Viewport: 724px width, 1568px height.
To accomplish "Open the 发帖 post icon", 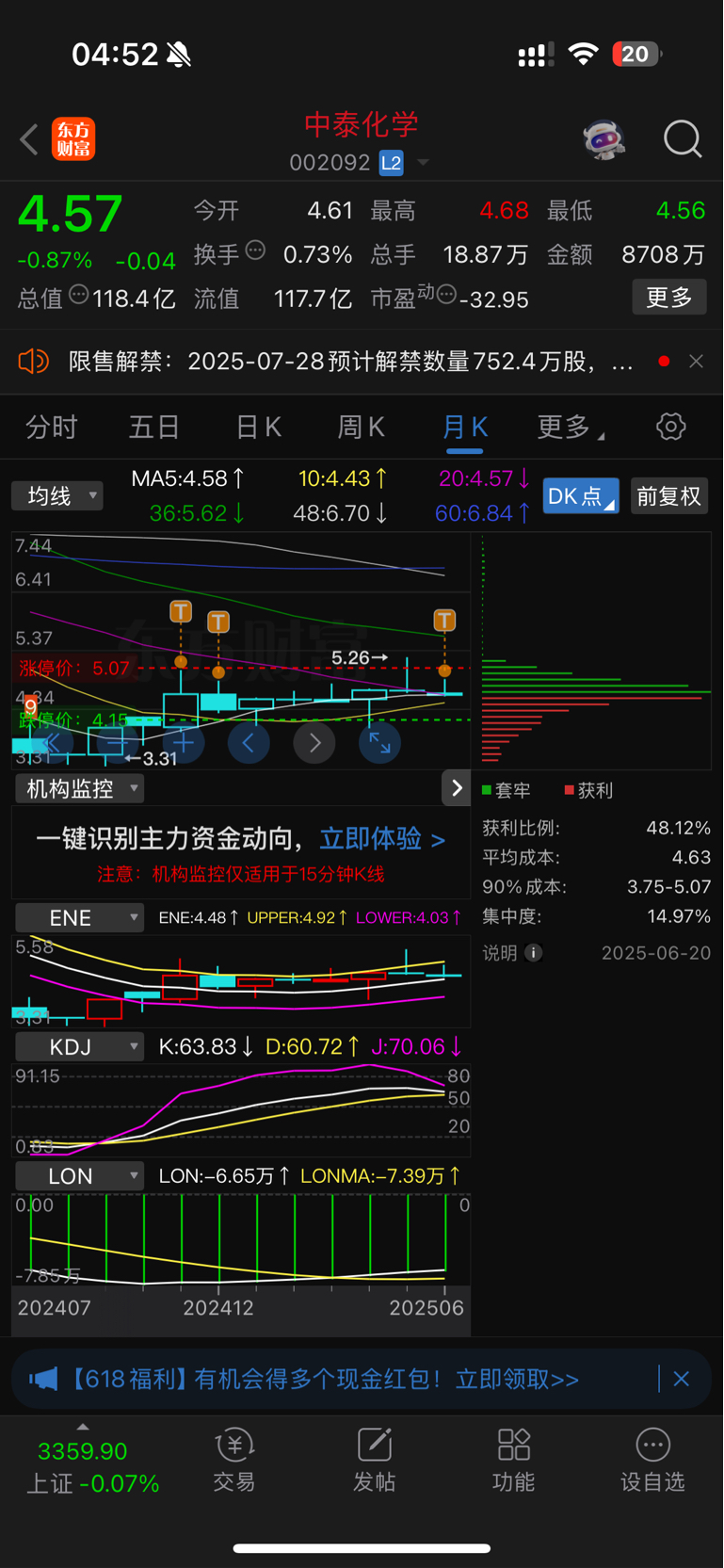I will pyautogui.click(x=374, y=1445).
